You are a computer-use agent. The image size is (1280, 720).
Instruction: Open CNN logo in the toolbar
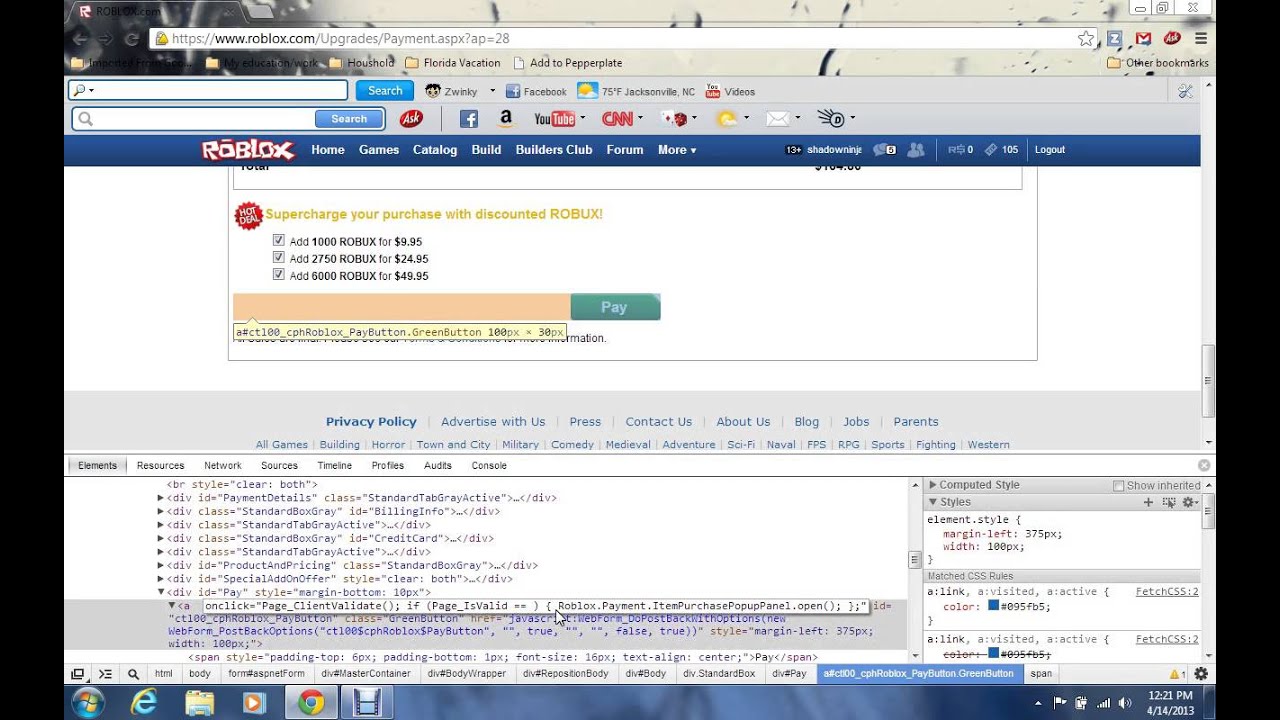coord(617,119)
